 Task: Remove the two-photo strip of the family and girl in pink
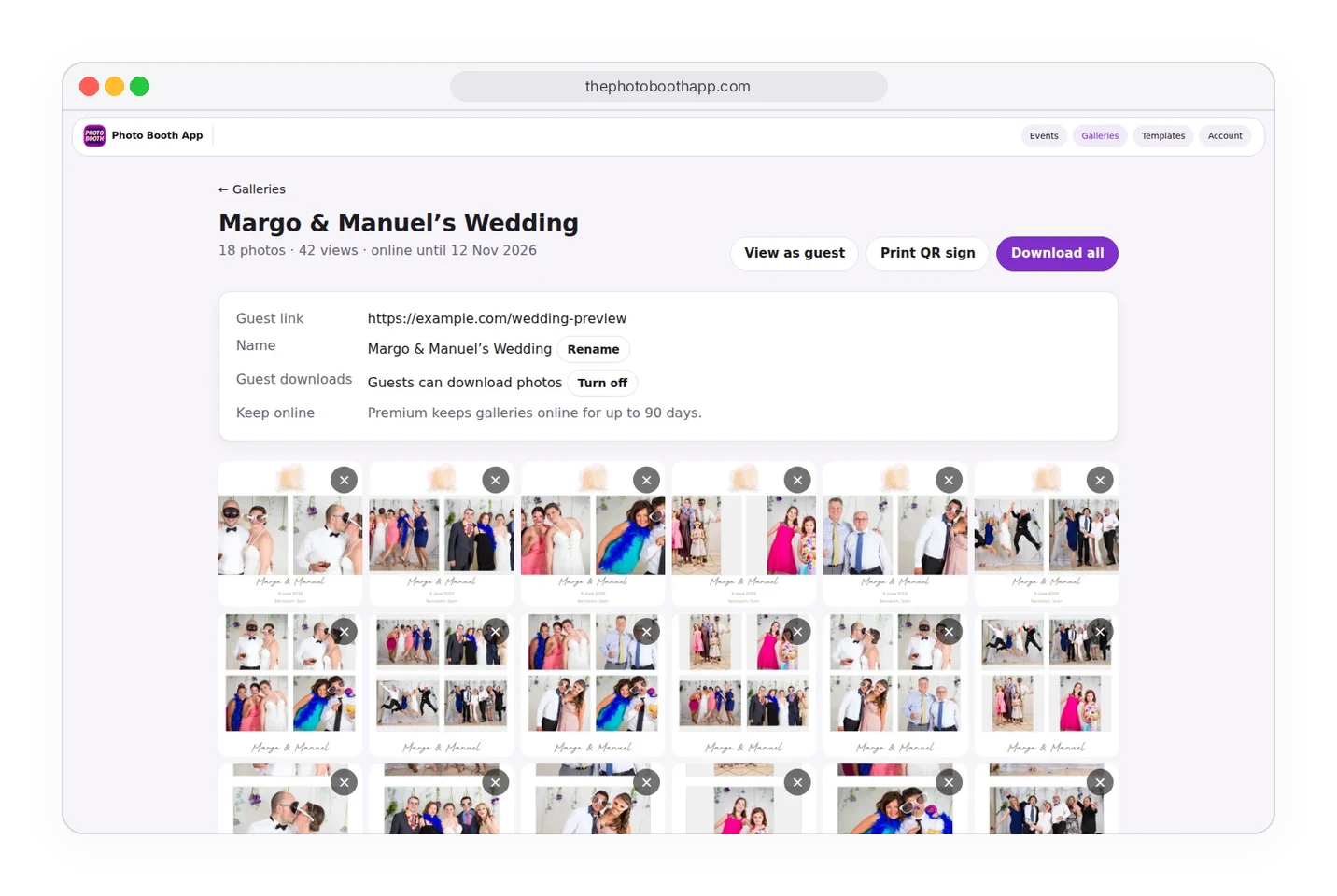pyautogui.click(x=798, y=480)
